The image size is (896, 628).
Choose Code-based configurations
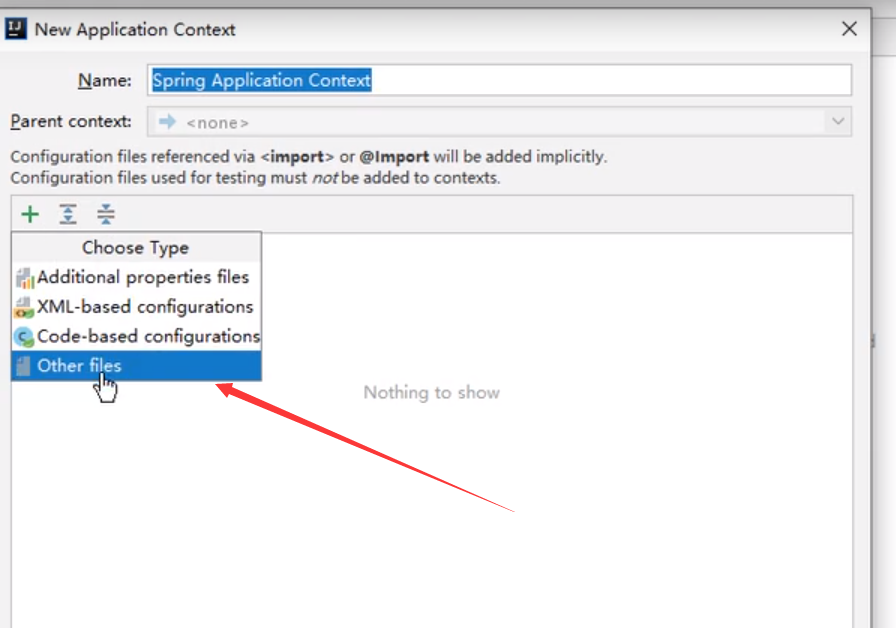click(137, 337)
